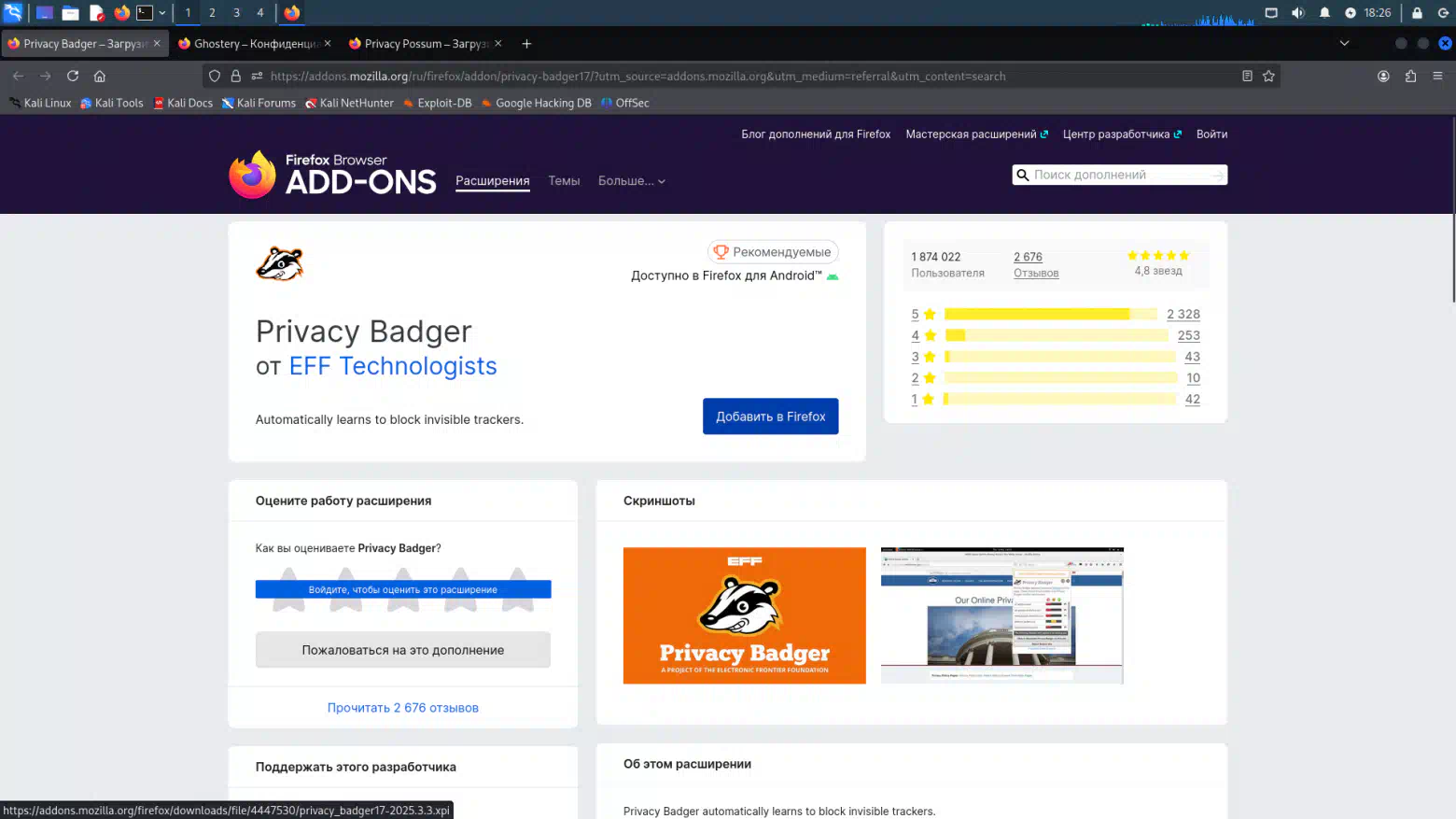Open the power session icon in the top-right
The width and height of the screenshot is (1456, 819).
pyautogui.click(x=1443, y=13)
